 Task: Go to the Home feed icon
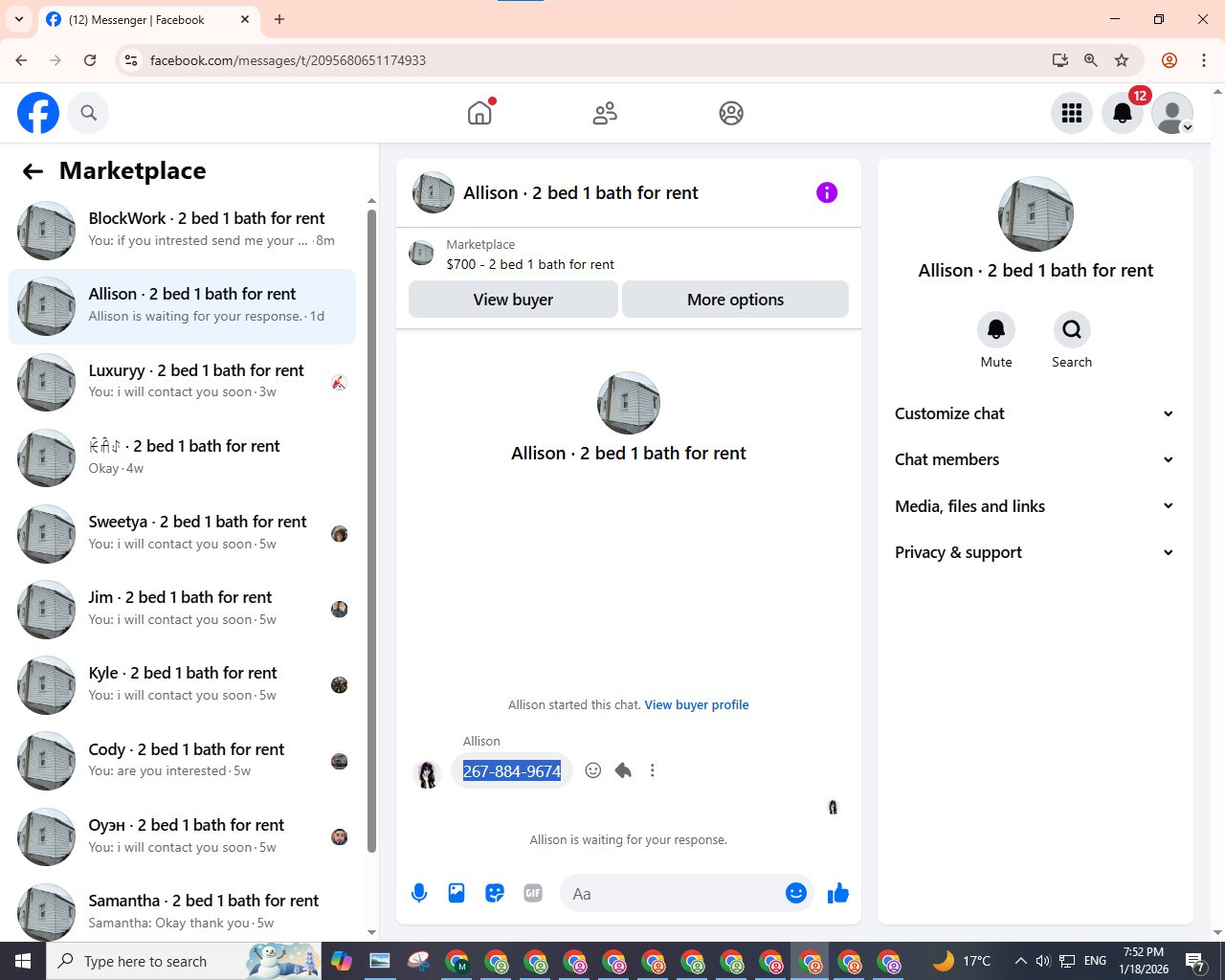point(479,113)
